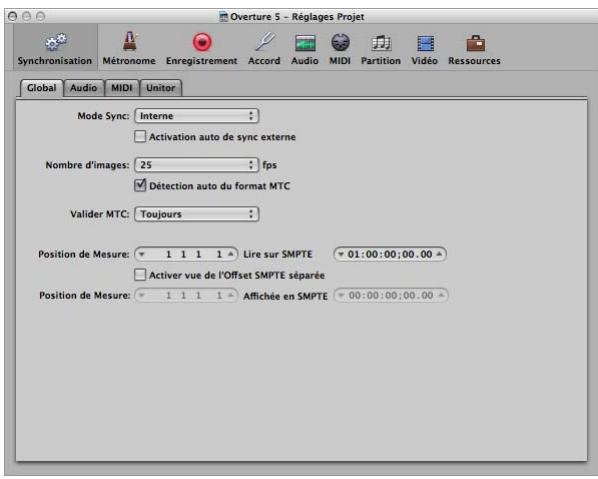Click the fps unit label
The width and height of the screenshot is (598, 479).
(x=270, y=165)
